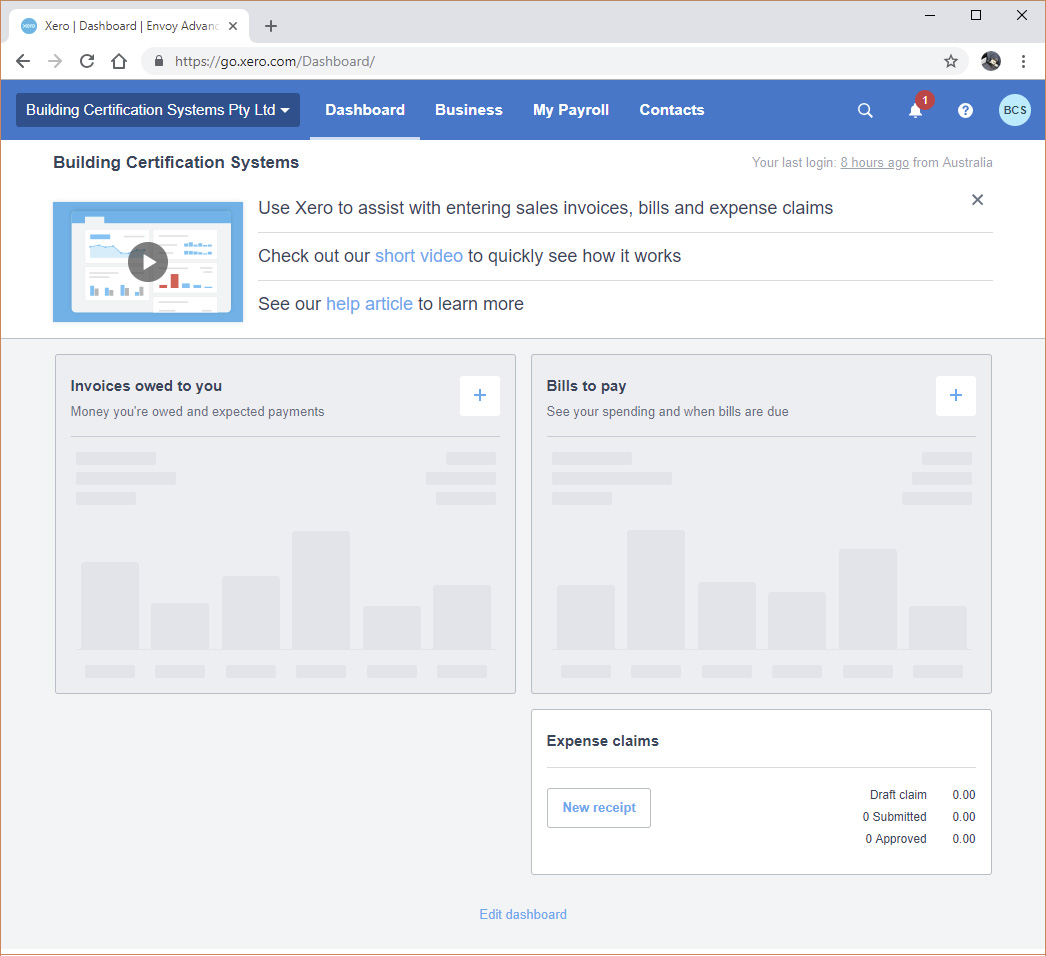Play the Xero intro video thumbnail
The width and height of the screenshot is (1046, 956).
tap(148, 262)
